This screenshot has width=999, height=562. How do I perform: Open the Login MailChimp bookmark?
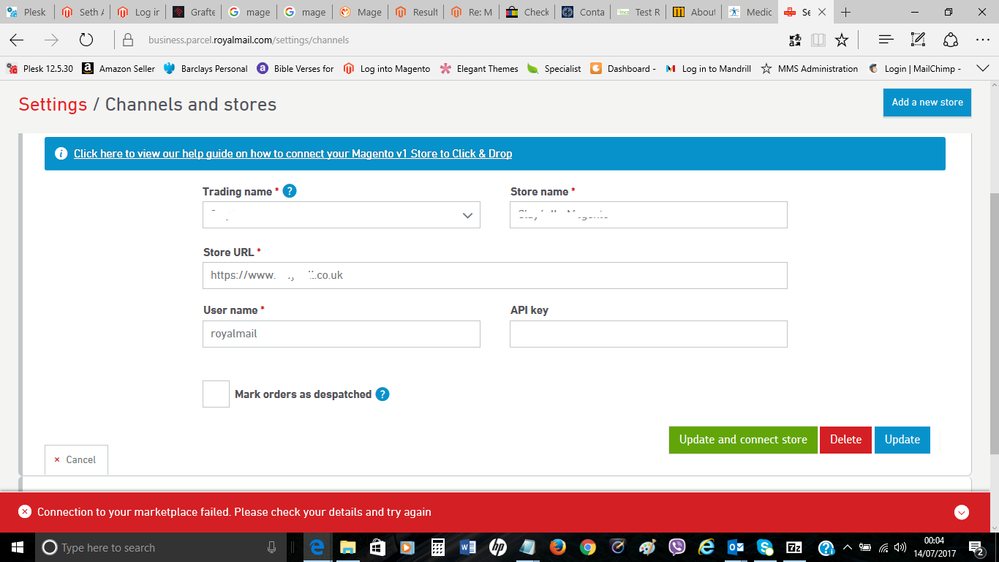pos(915,68)
